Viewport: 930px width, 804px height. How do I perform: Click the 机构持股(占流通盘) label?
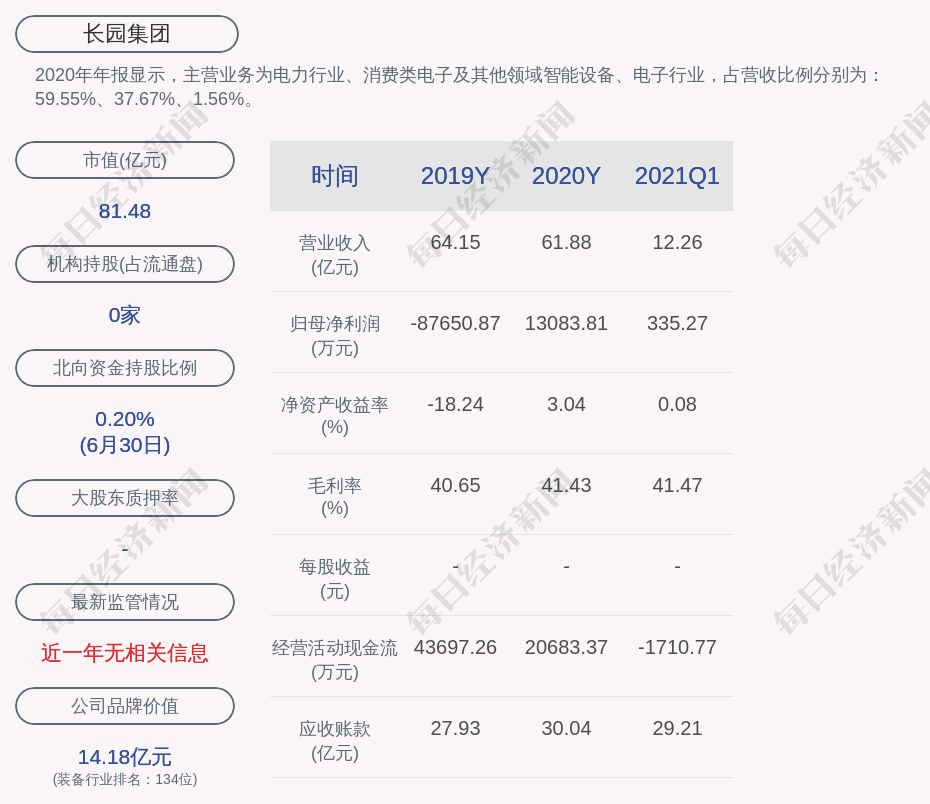tap(125, 264)
